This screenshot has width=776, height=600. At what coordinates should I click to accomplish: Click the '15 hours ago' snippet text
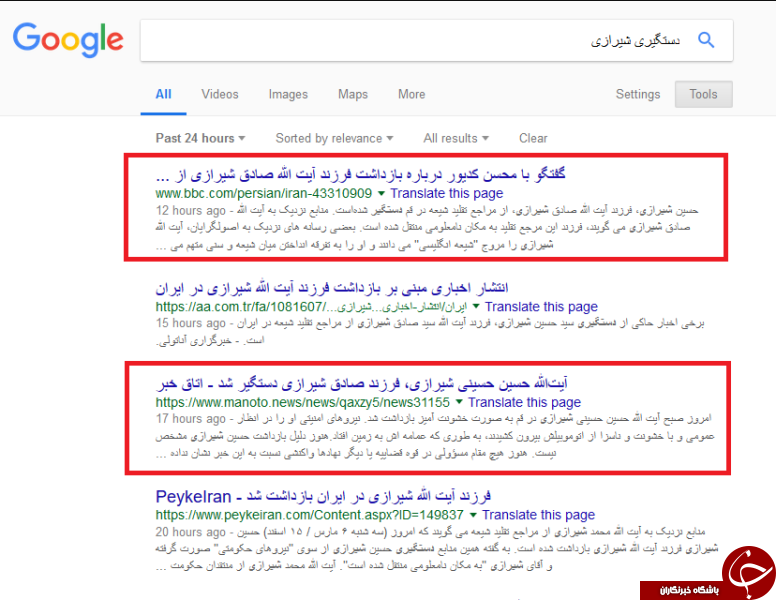coord(191,323)
